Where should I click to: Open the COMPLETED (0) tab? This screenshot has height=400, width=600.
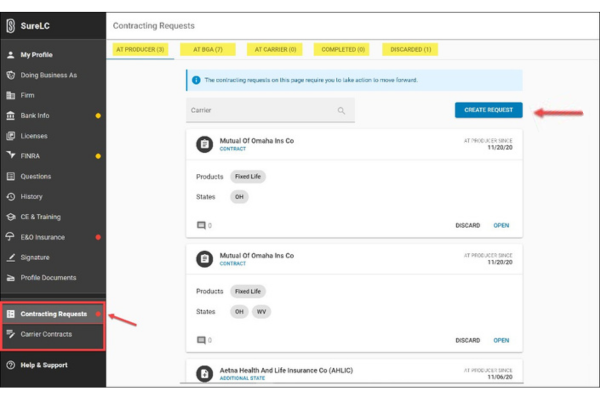tap(342, 49)
